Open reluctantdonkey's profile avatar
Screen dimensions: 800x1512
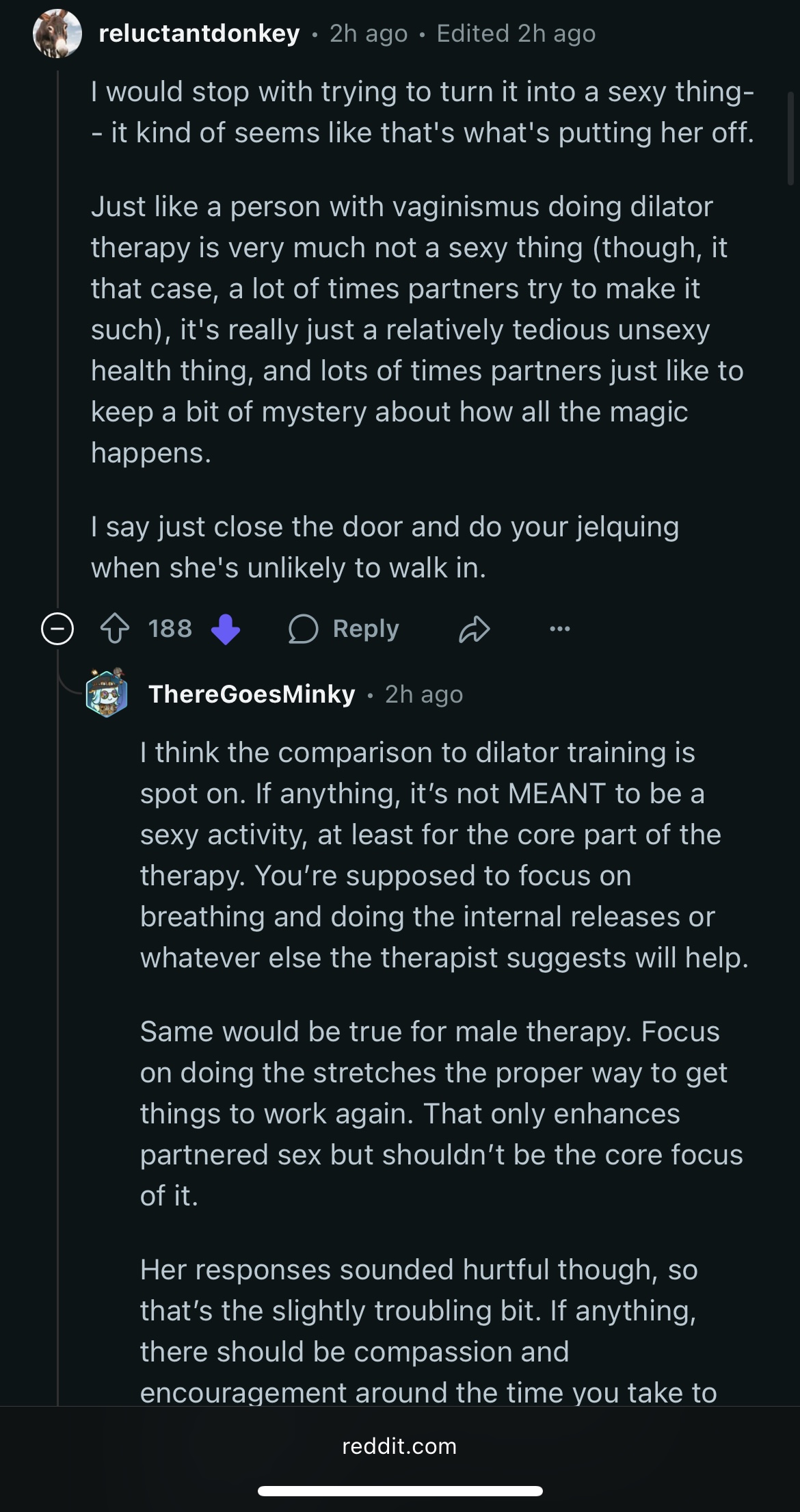pyautogui.click(x=57, y=33)
